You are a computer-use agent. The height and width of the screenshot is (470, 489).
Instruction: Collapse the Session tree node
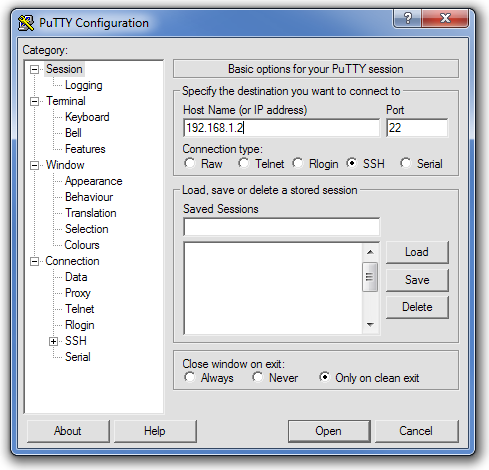pos(34,69)
